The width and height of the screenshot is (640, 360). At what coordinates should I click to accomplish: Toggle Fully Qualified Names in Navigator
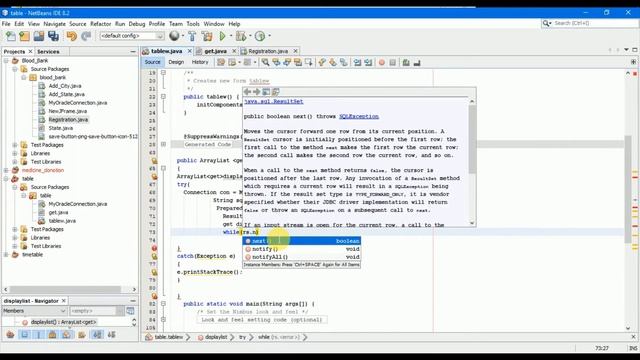pyautogui.click(x=82, y=335)
